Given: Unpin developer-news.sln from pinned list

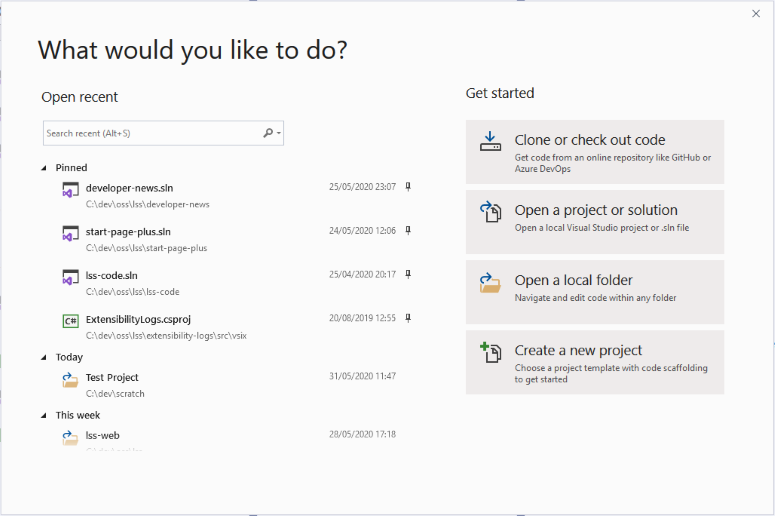Looking at the screenshot, I should point(408,187).
